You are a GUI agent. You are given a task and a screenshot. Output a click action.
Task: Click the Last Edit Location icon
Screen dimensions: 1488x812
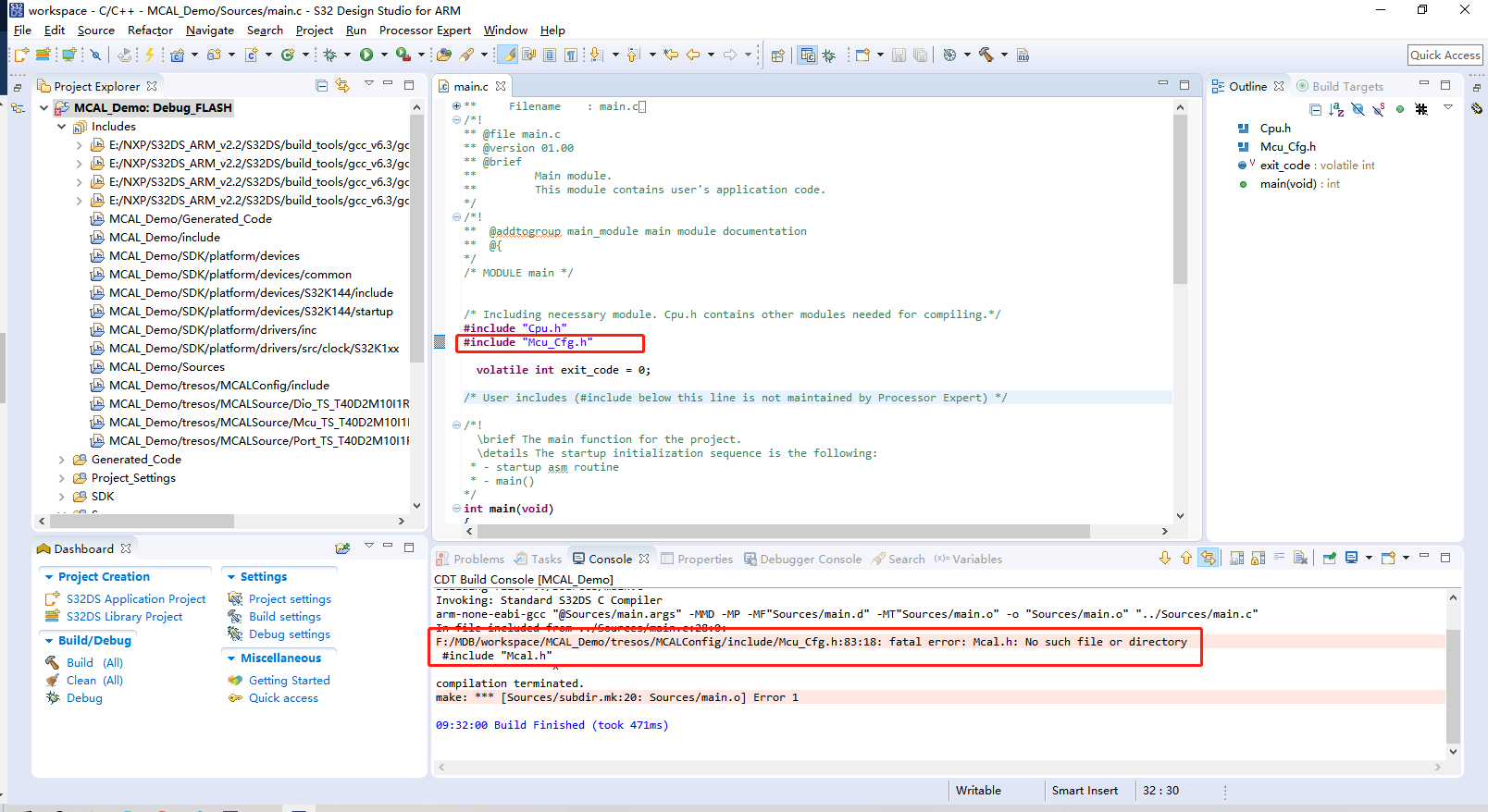pyautogui.click(x=671, y=55)
